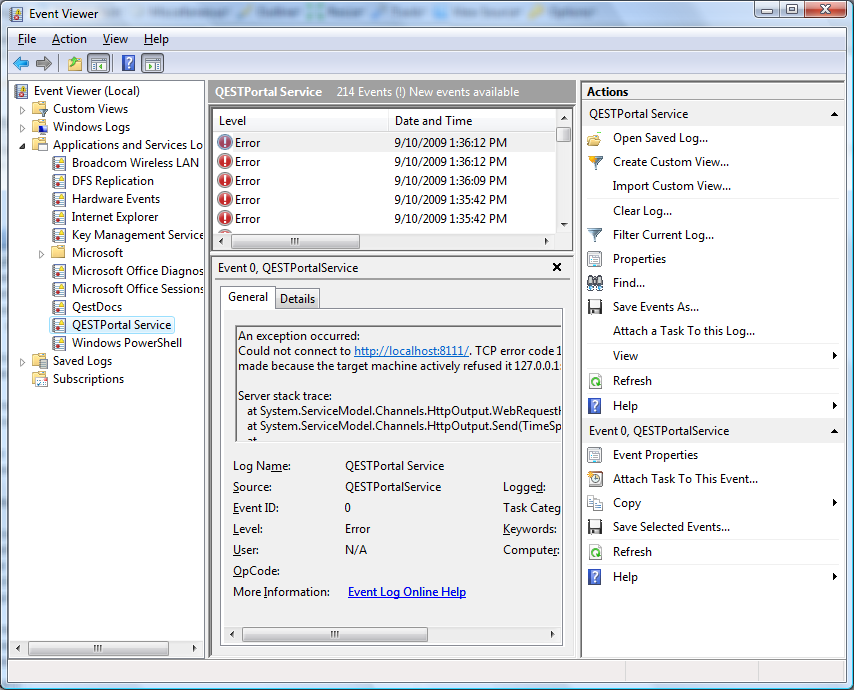Click the Find binoculars icon

click(x=596, y=283)
